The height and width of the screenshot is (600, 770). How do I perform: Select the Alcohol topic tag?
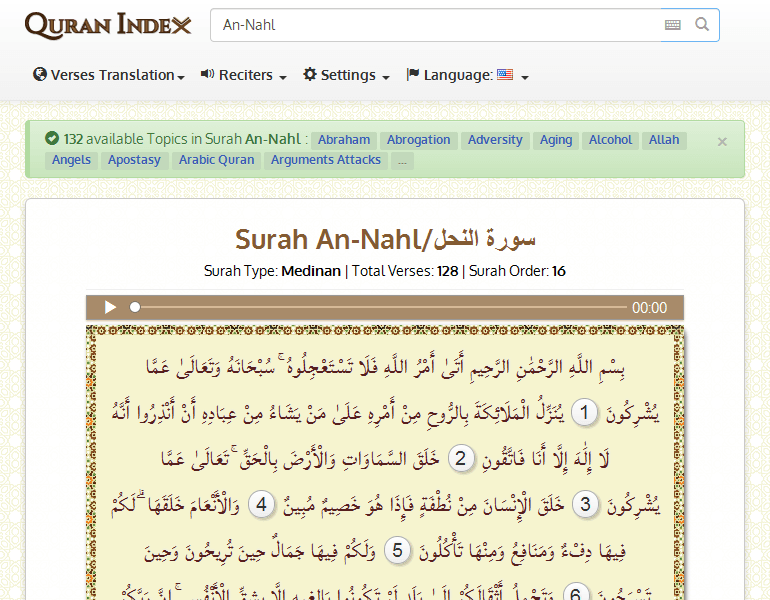tap(610, 140)
